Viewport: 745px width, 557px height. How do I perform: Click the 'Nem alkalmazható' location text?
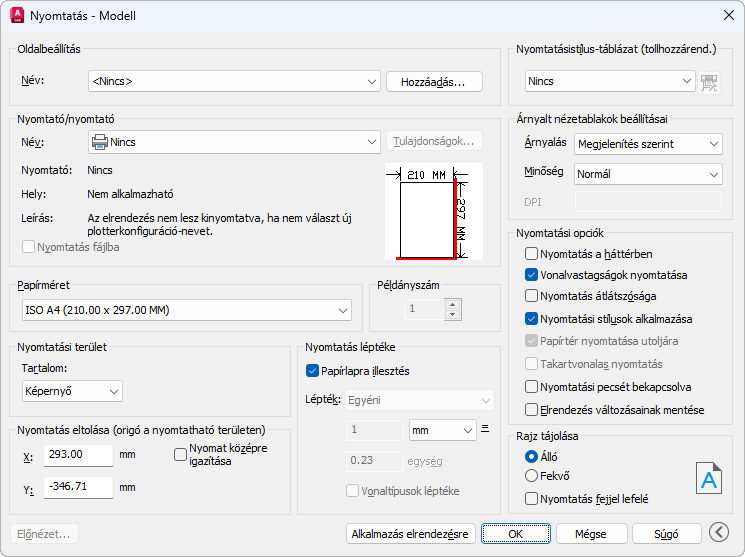coord(130,194)
